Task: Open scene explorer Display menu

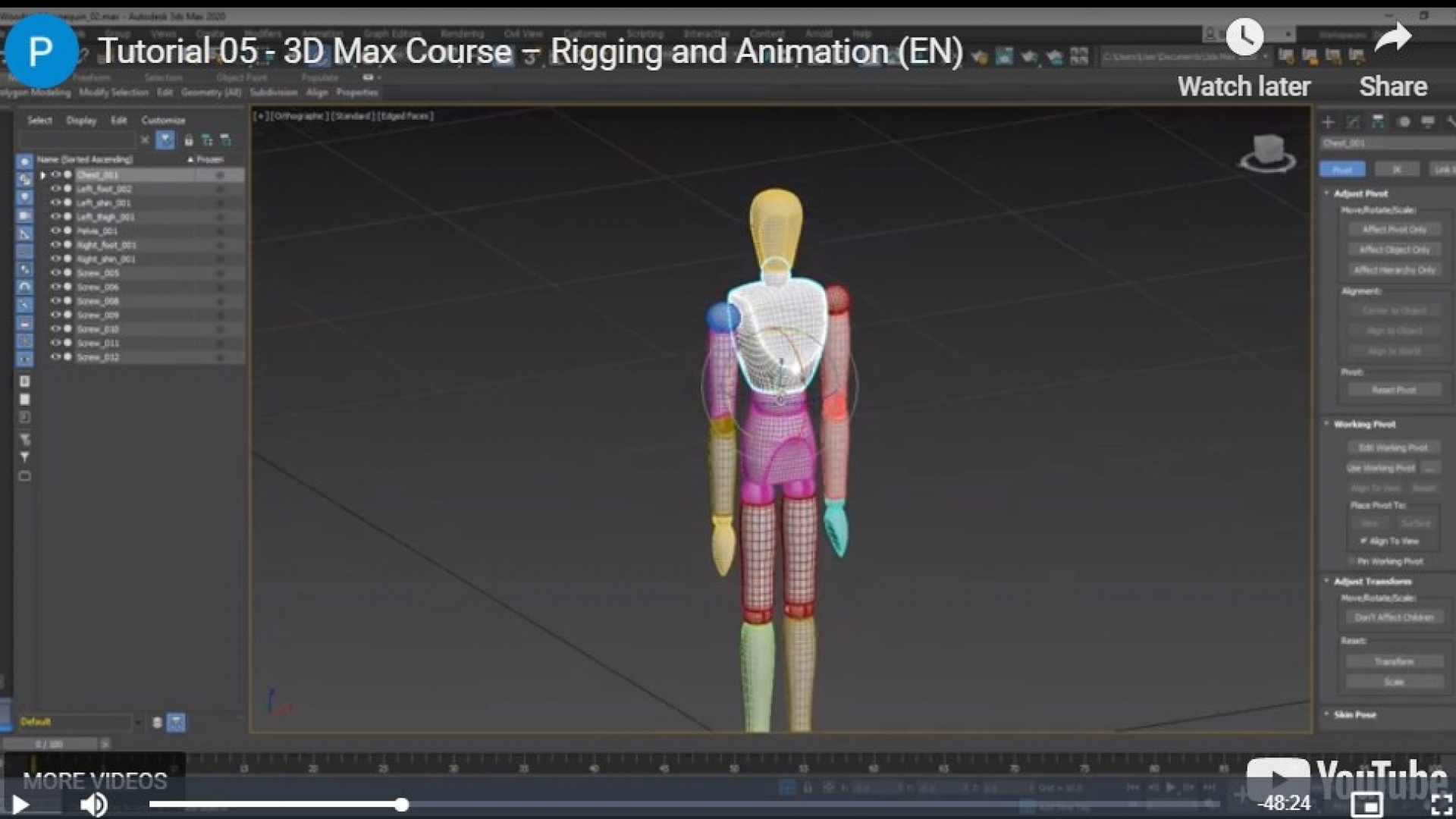Action: (80, 121)
